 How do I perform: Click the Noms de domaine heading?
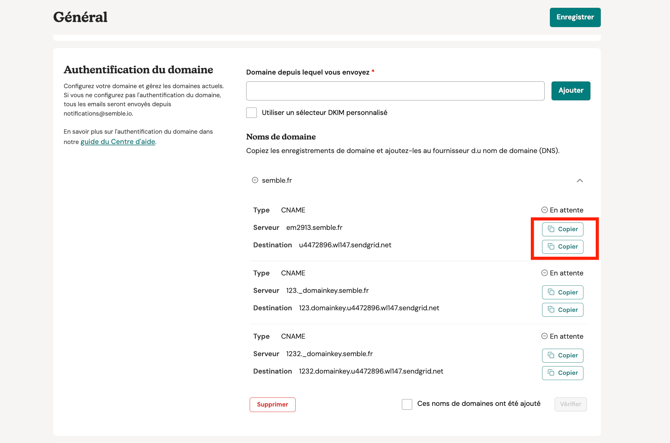[x=281, y=137]
